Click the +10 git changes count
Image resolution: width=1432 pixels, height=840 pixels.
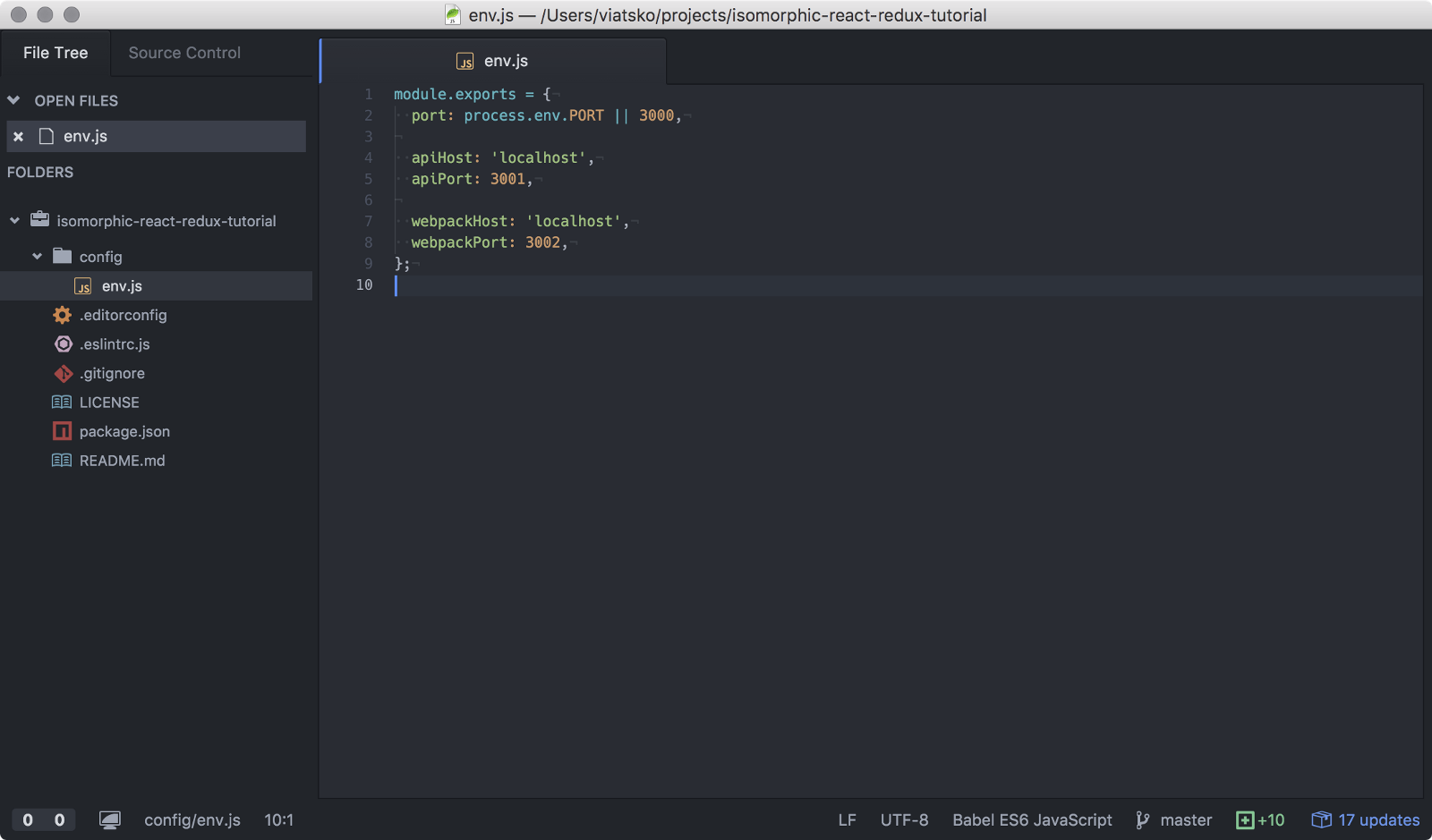(1271, 820)
